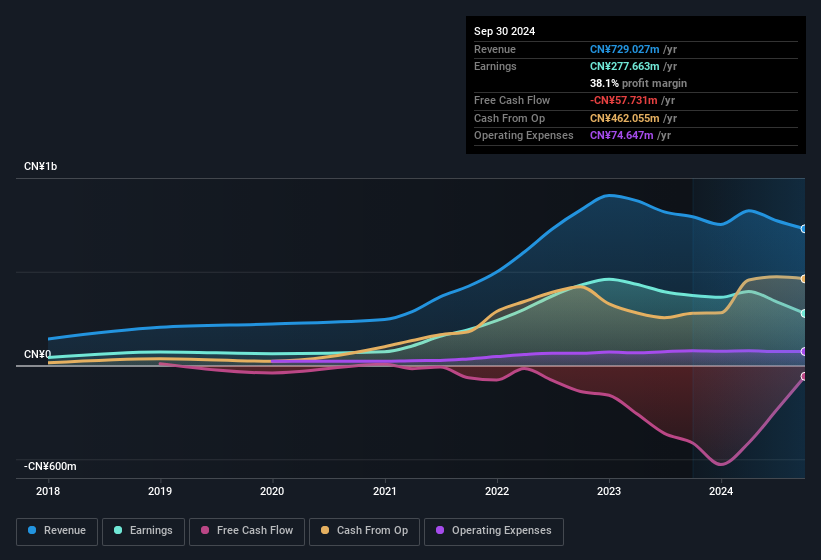Toggle the Free Cash Flow legend button
The image size is (821, 560).
[x=247, y=531]
